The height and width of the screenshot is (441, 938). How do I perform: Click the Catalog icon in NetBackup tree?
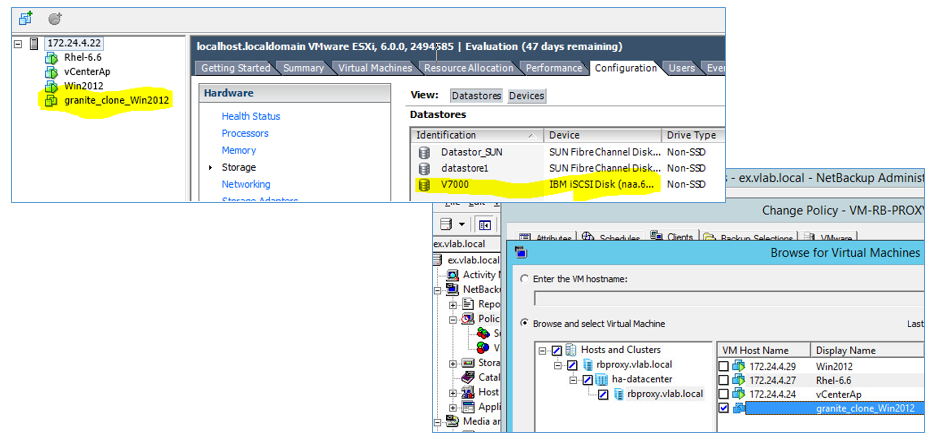pyautogui.click(x=469, y=378)
